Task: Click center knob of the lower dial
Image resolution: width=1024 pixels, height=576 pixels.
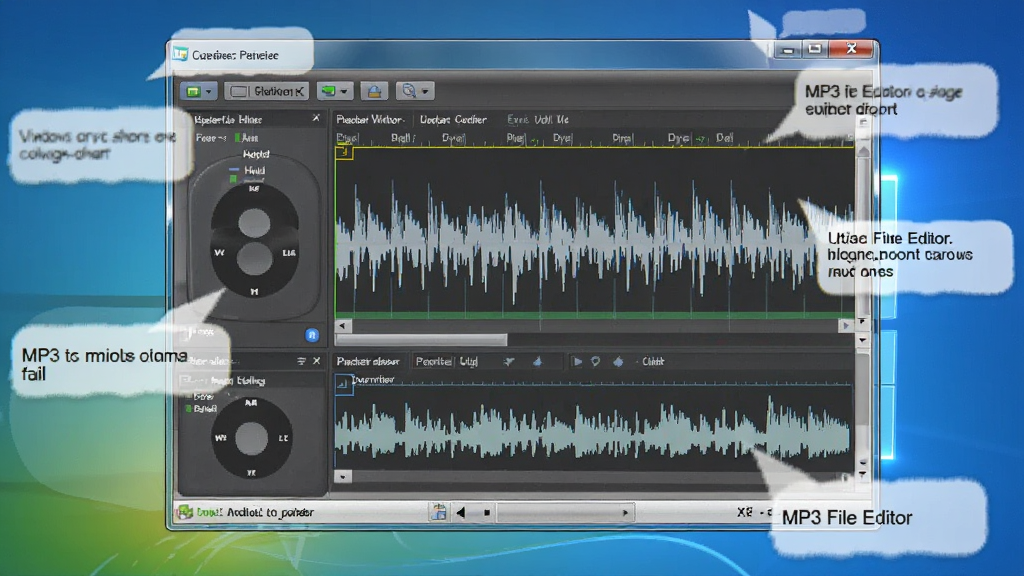Action: (251, 438)
